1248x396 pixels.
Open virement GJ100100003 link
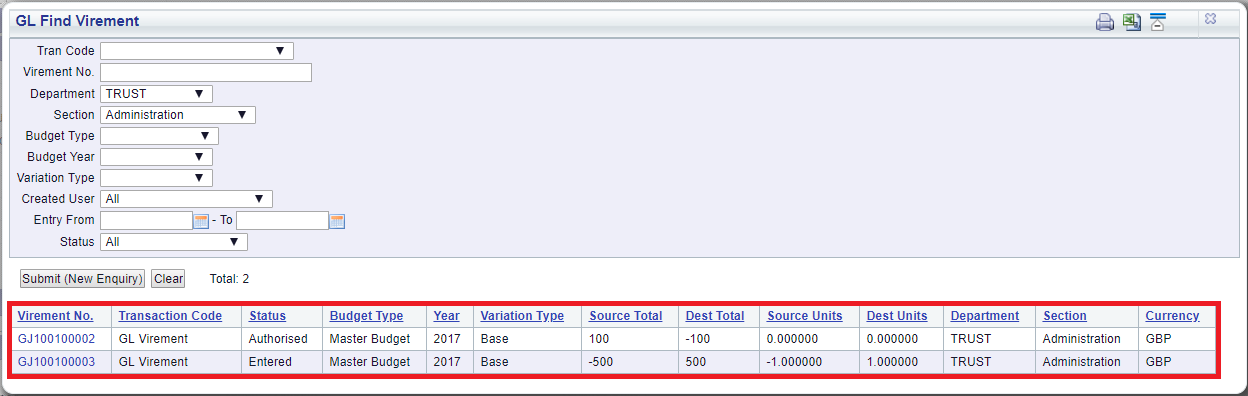coord(56,362)
